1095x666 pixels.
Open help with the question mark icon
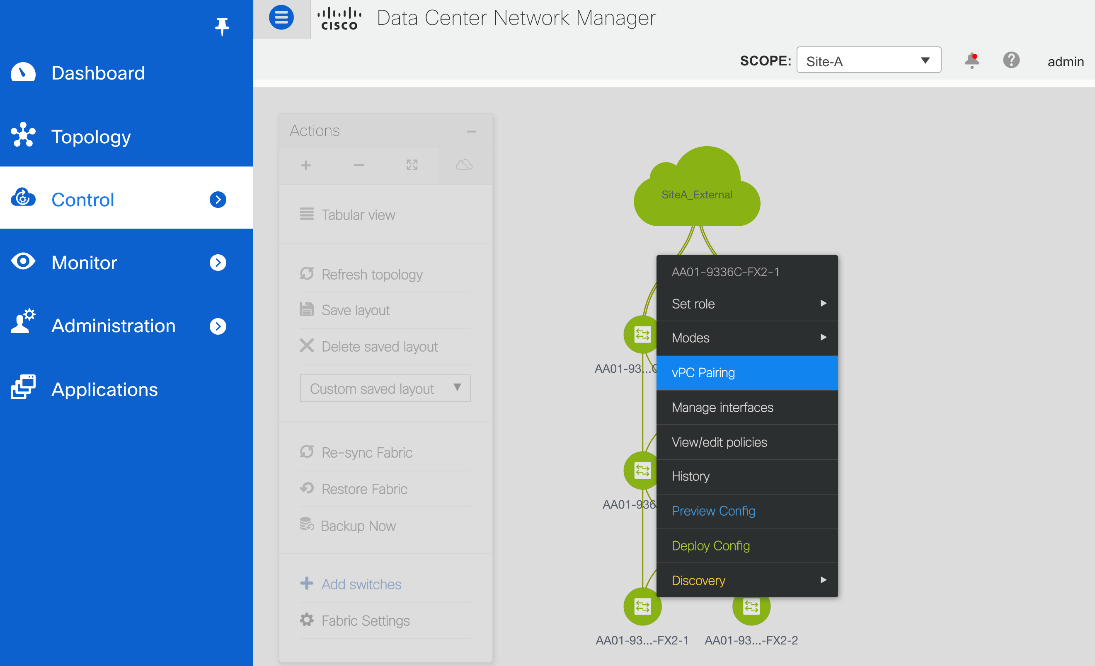[x=1011, y=60]
